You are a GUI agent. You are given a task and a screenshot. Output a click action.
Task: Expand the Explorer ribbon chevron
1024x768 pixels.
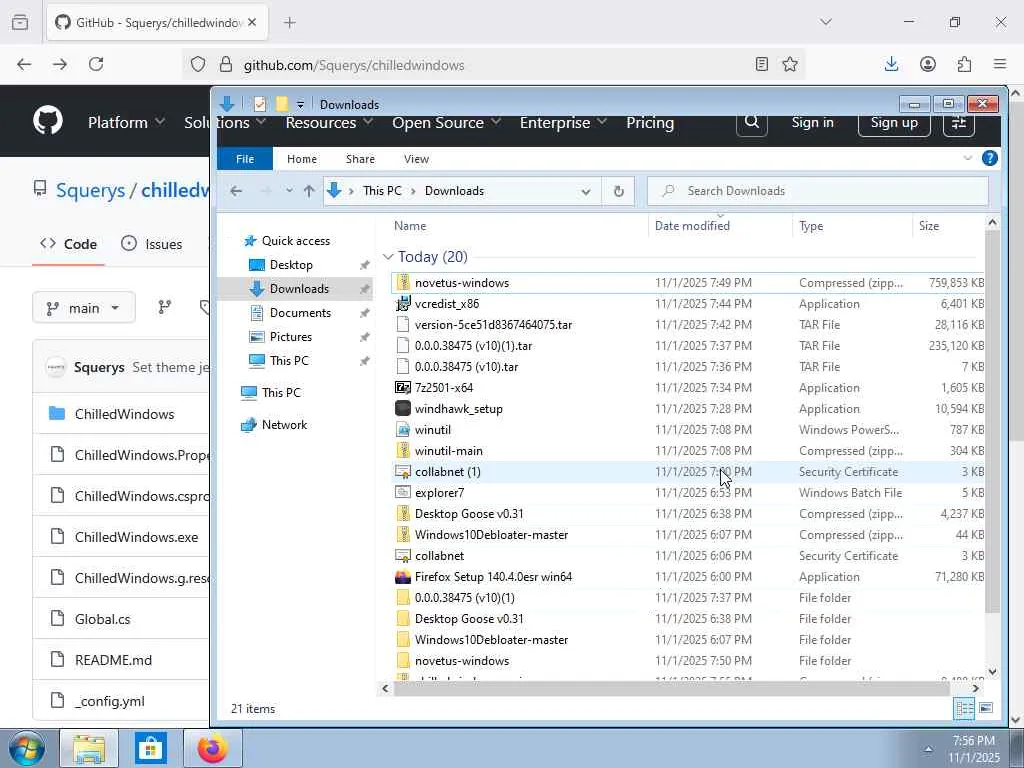click(x=968, y=158)
